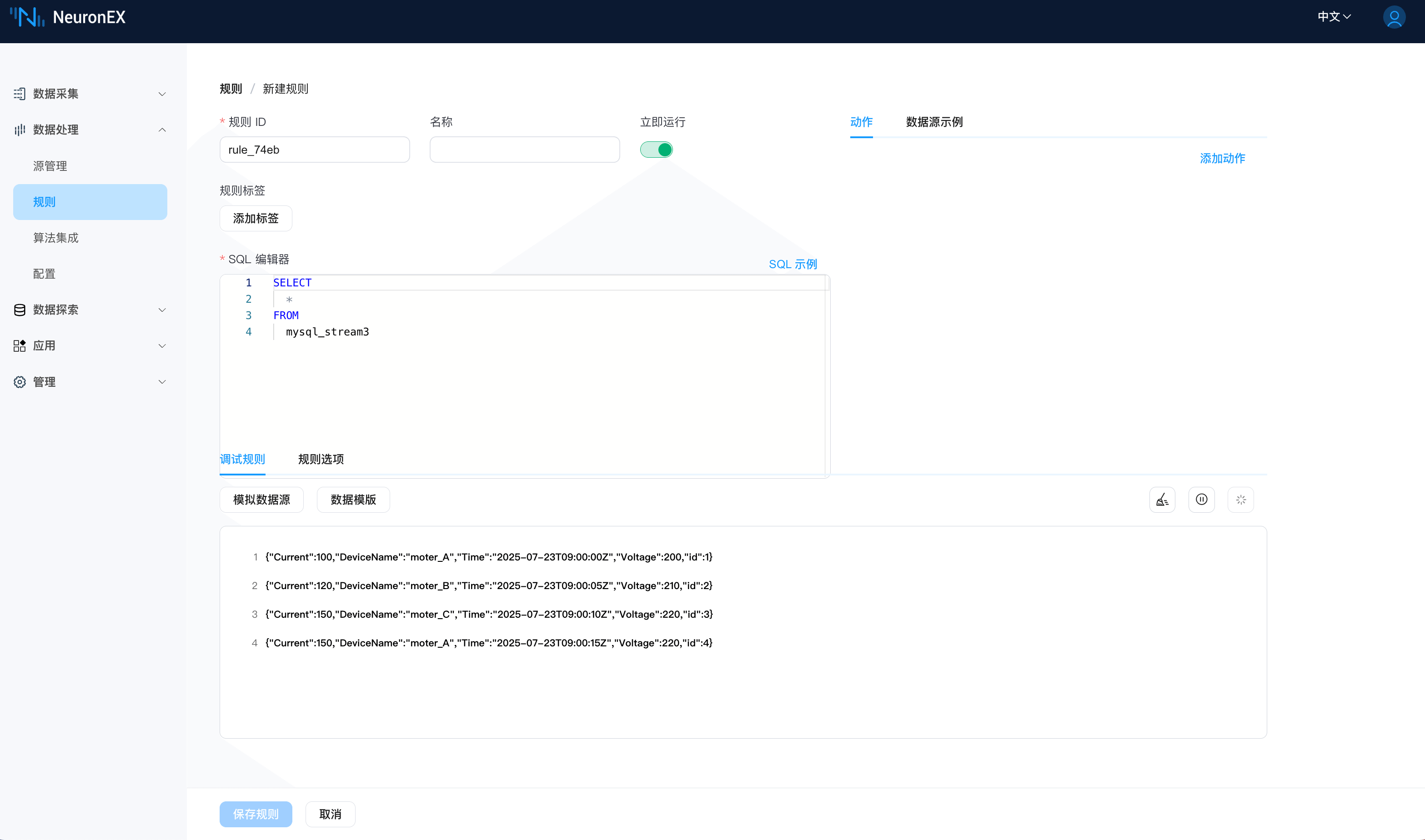This screenshot has width=1425, height=840.
Task: Open the SQL 示例 link
Action: pos(793,263)
